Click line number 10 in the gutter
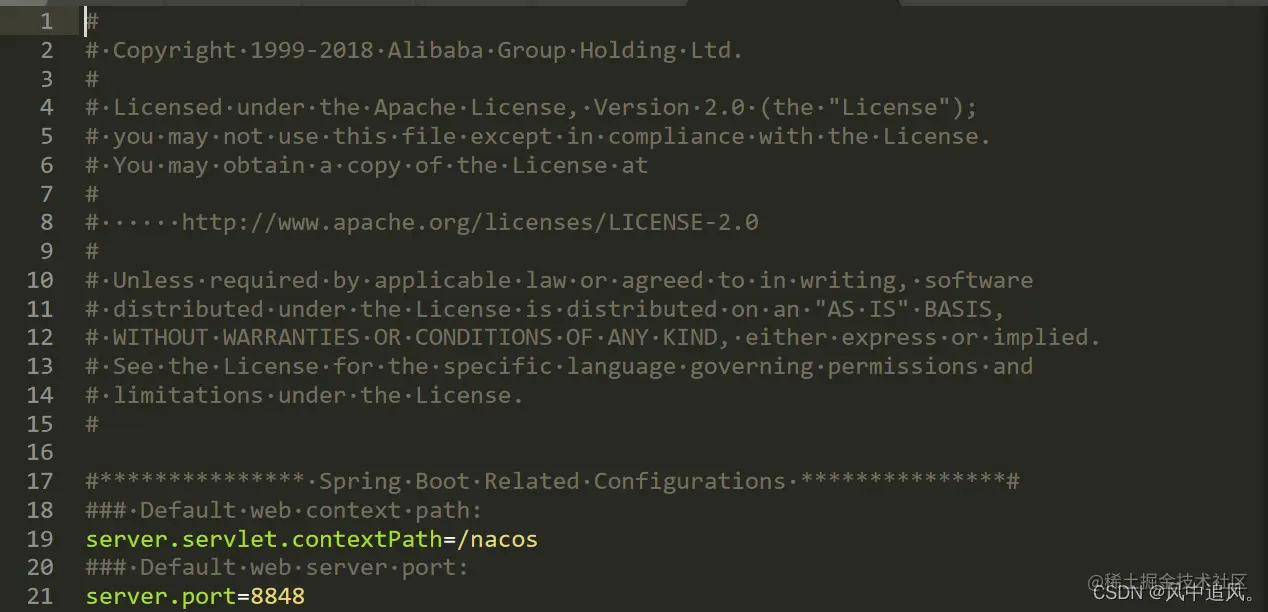The height and width of the screenshot is (612, 1268). (41, 280)
